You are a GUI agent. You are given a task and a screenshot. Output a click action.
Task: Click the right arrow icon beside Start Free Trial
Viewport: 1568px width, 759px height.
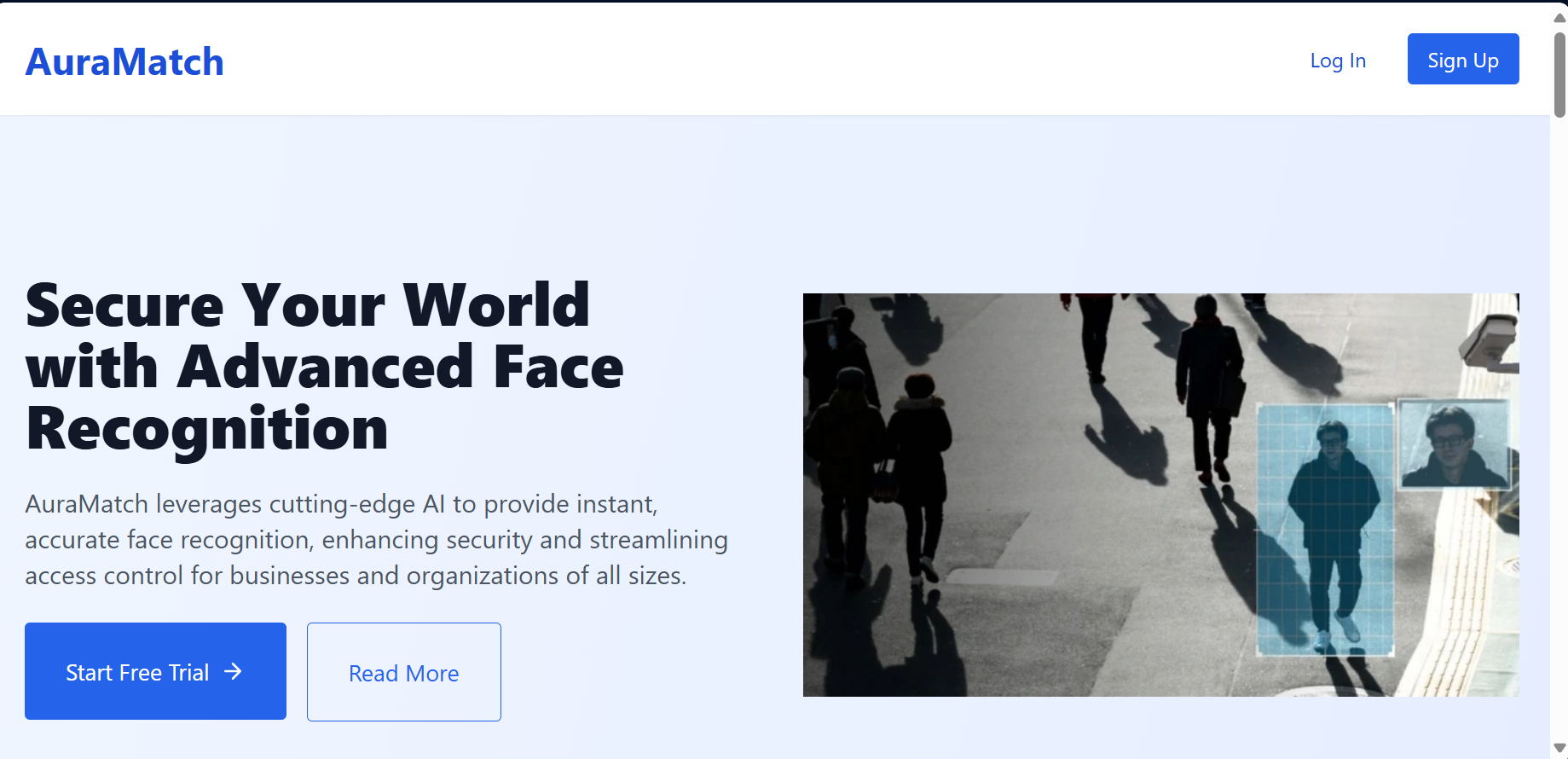233,672
